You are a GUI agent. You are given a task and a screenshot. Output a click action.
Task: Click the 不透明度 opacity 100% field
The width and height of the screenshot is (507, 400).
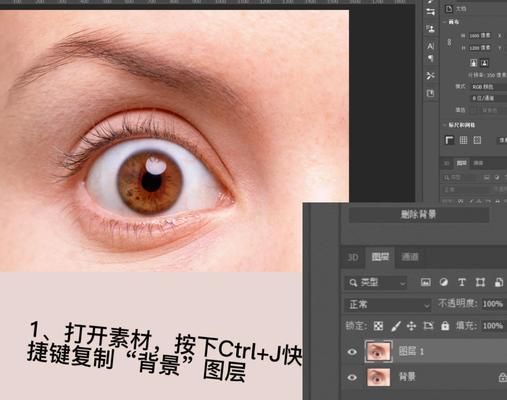pyautogui.click(x=493, y=304)
